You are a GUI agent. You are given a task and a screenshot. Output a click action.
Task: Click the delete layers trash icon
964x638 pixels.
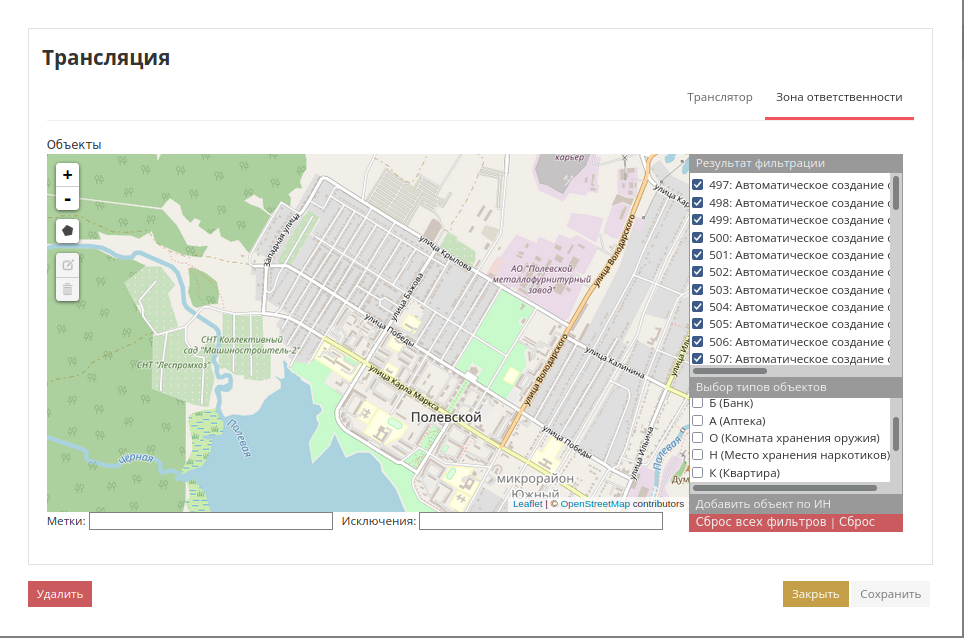[68, 289]
